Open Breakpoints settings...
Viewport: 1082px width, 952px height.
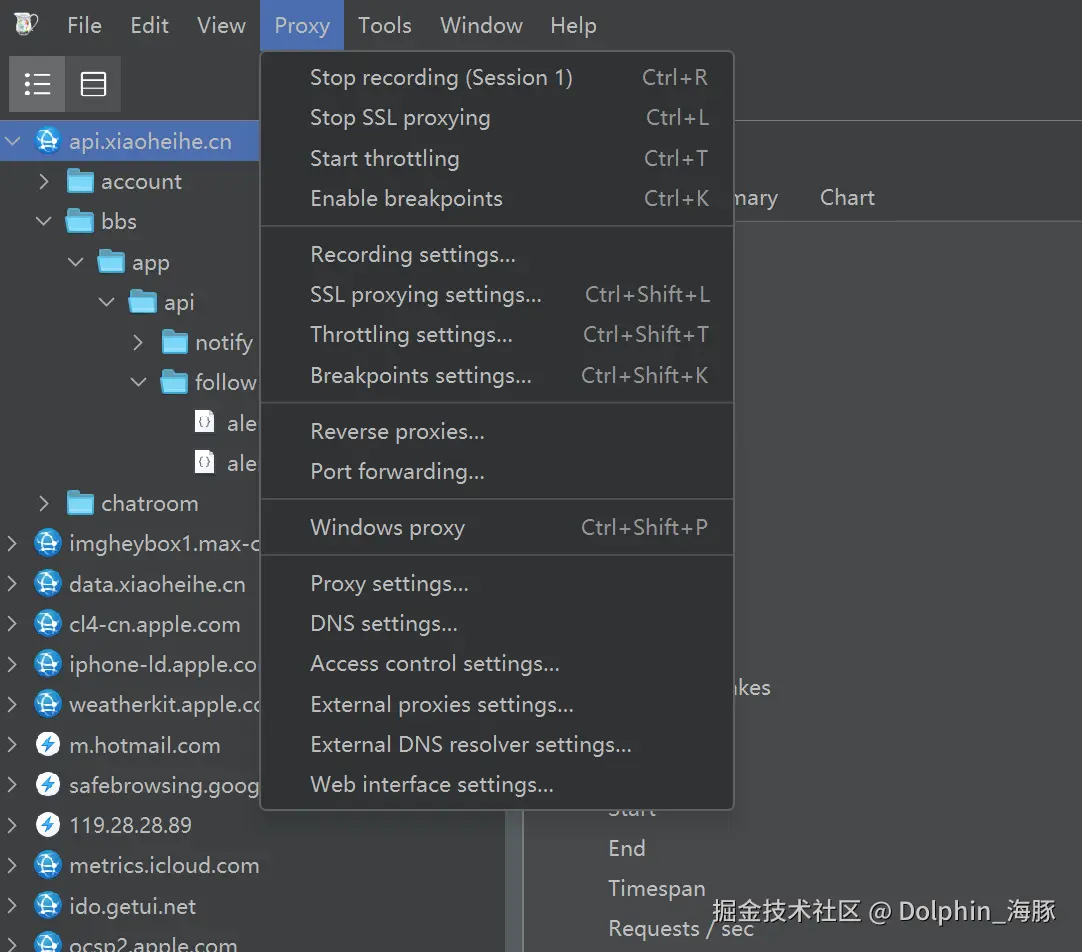(x=497, y=375)
